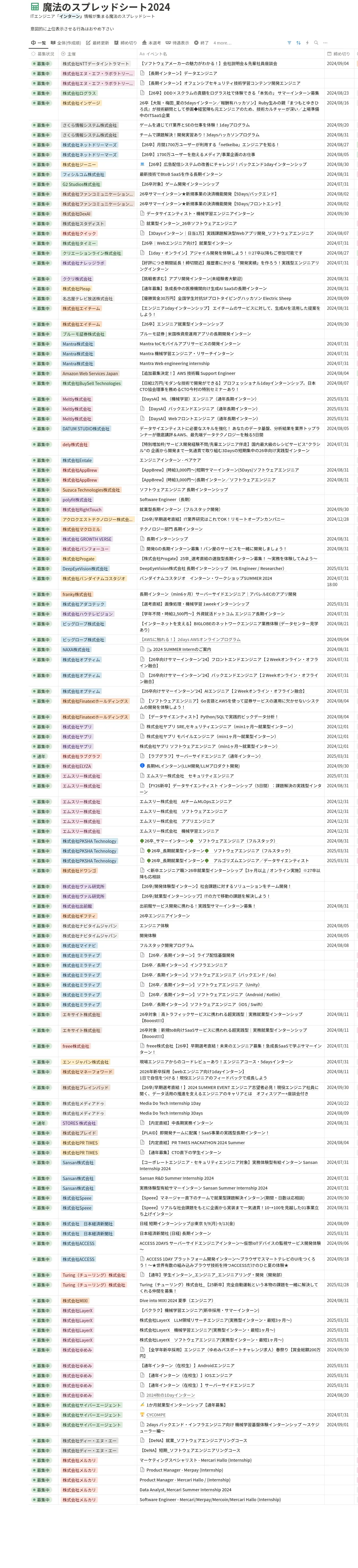Screen dimensions: 358x1568
Task: Click page icon of 【長期インターン】データエンジニア row
Action: 142,73
